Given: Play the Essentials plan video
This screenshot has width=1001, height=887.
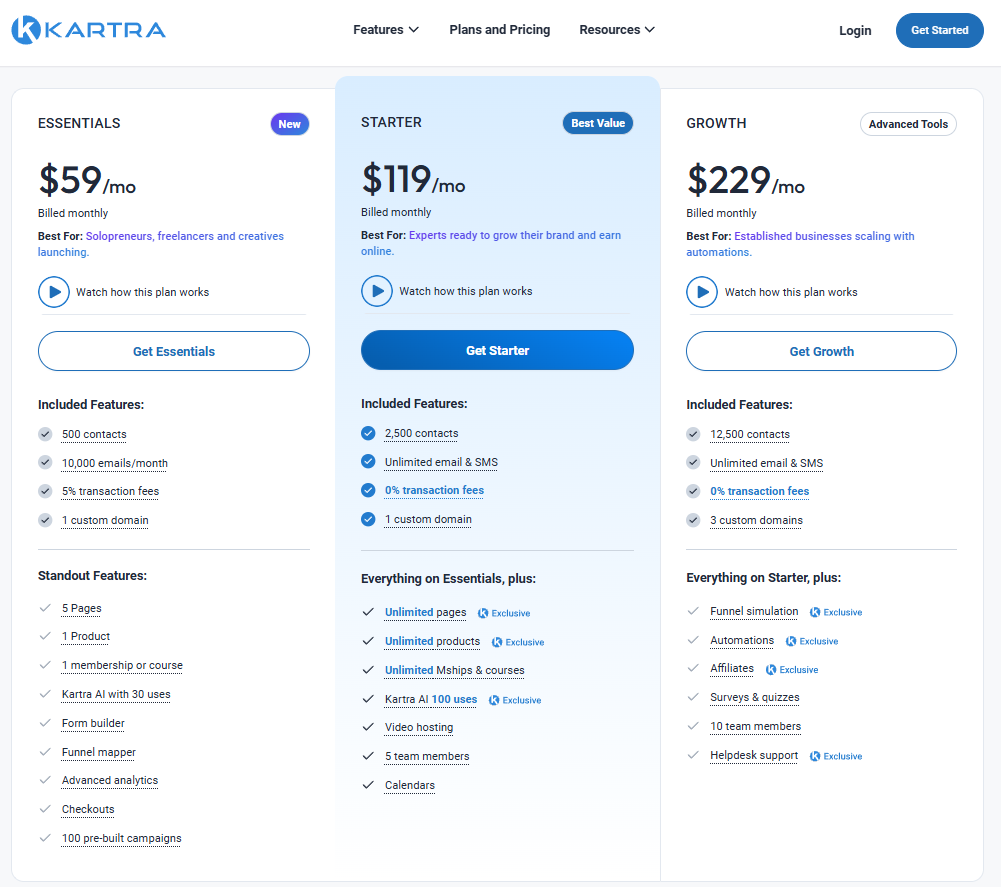Looking at the screenshot, I should [54, 292].
